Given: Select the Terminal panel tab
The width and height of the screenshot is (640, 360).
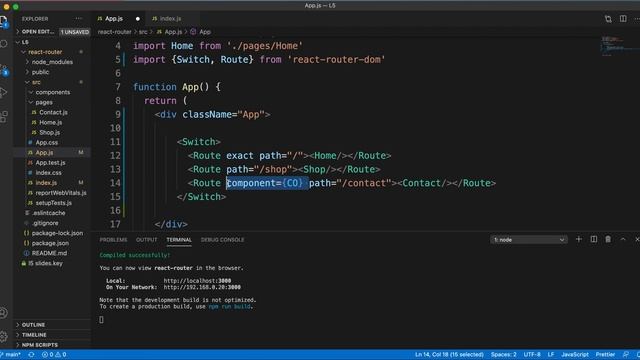Looking at the screenshot, I should click(x=179, y=240).
